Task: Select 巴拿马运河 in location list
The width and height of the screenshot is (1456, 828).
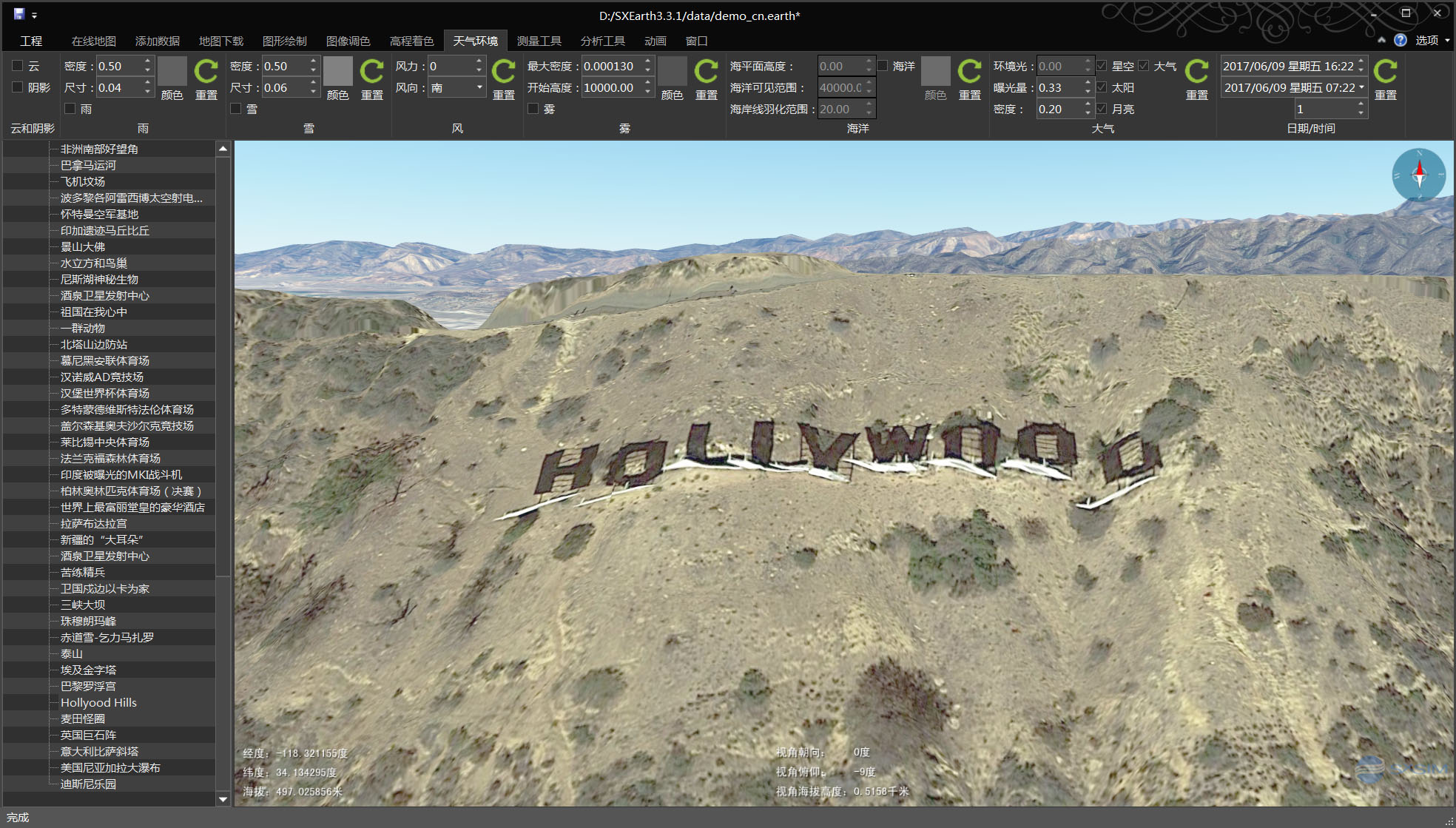Action: 88,165
